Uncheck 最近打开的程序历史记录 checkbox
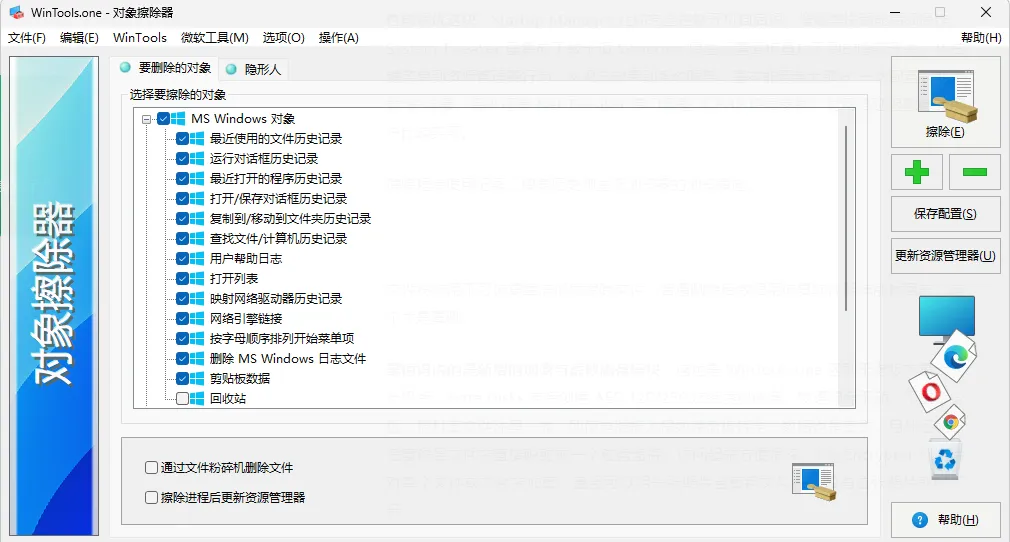 click(182, 179)
